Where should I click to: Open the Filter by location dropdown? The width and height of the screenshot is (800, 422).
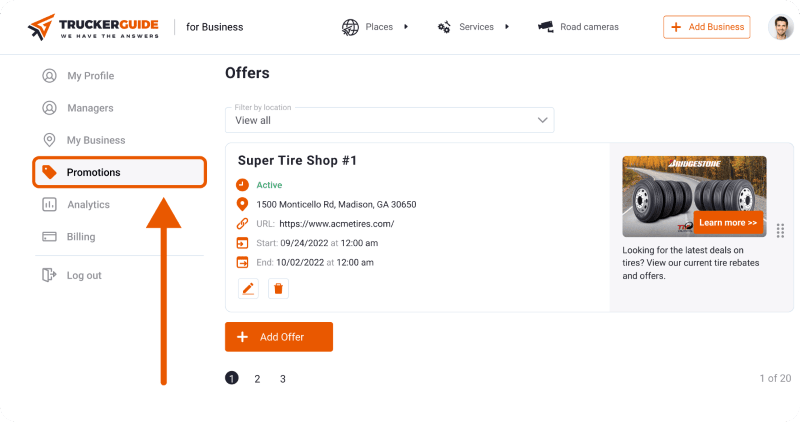click(390, 120)
